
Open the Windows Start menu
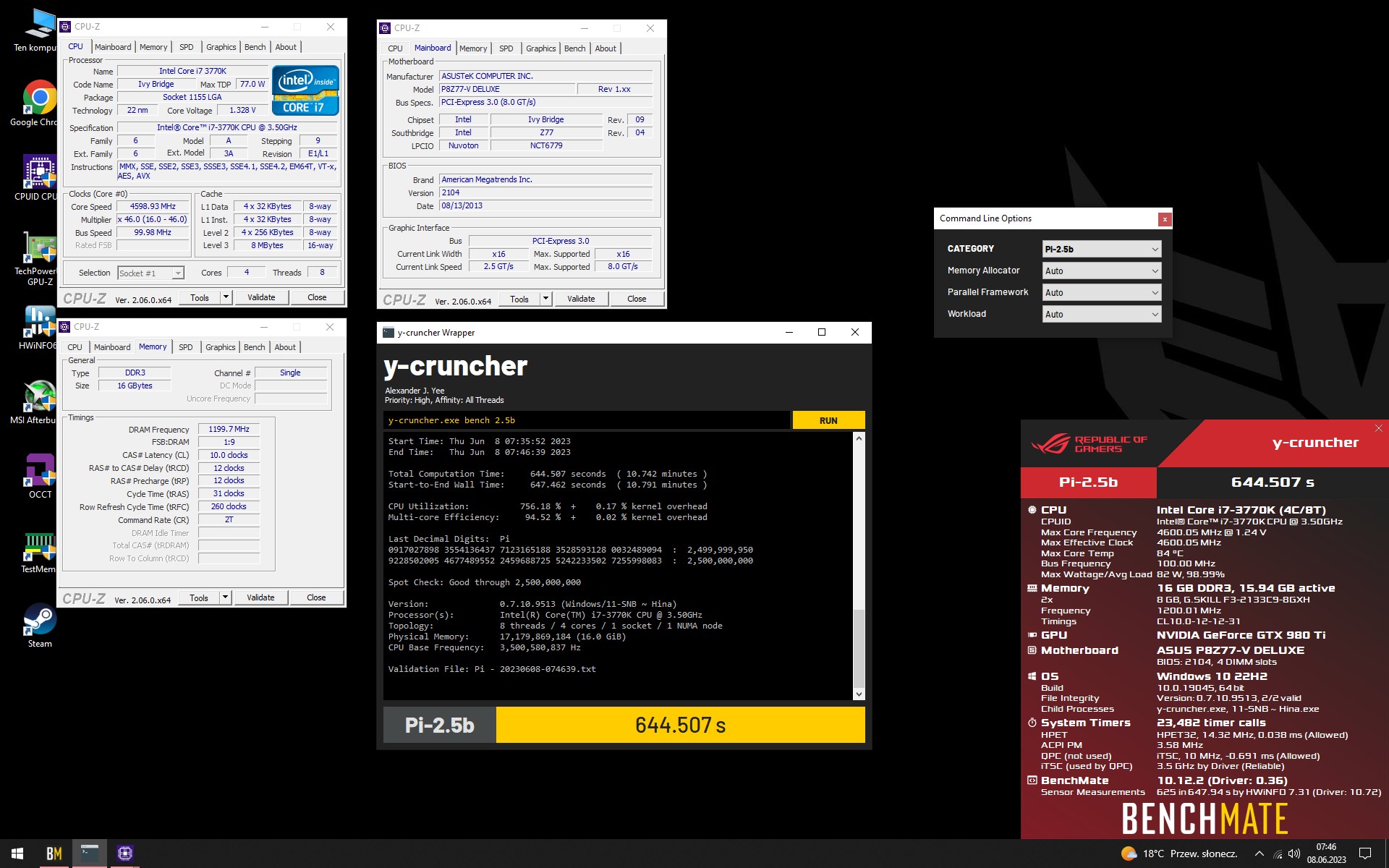tap(17, 854)
